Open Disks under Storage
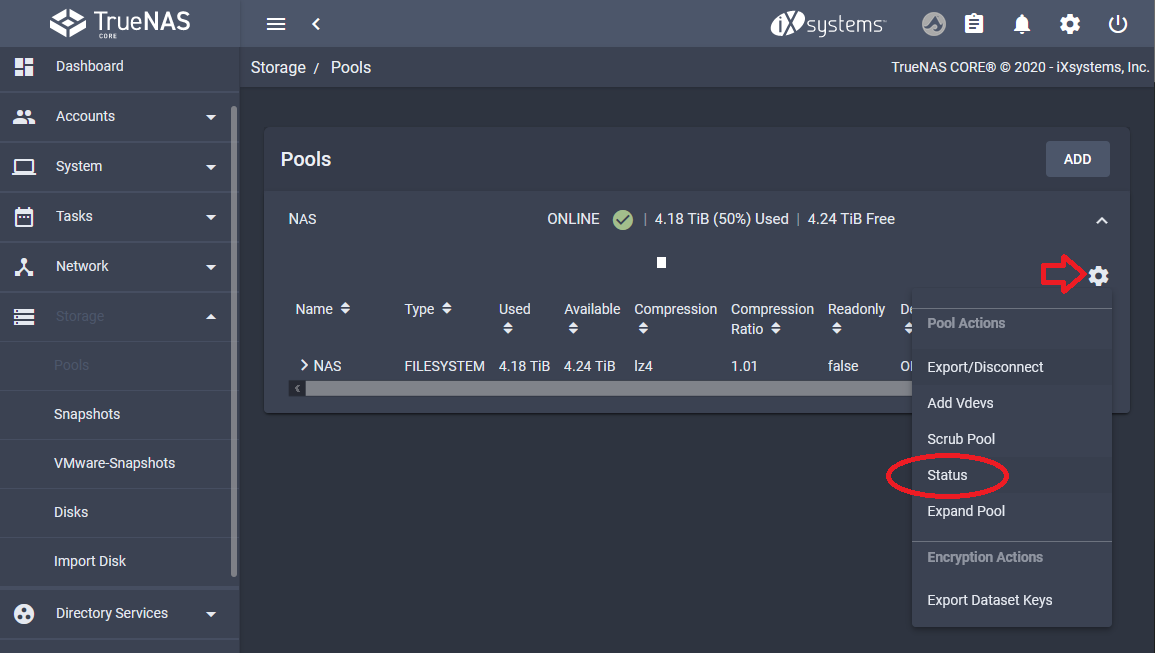This screenshot has width=1155, height=653. click(x=71, y=512)
